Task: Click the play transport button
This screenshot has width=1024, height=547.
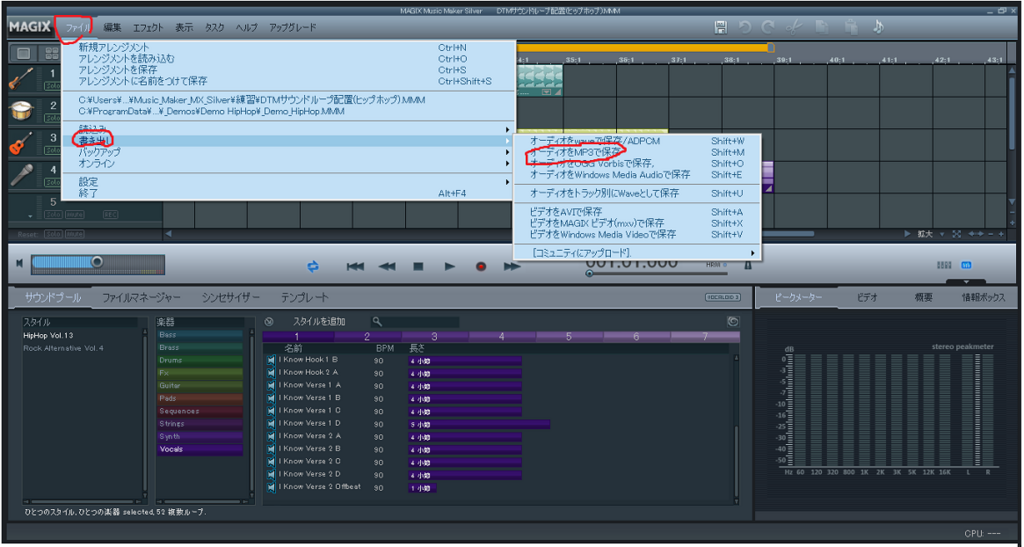Action: [x=449, y=266]
